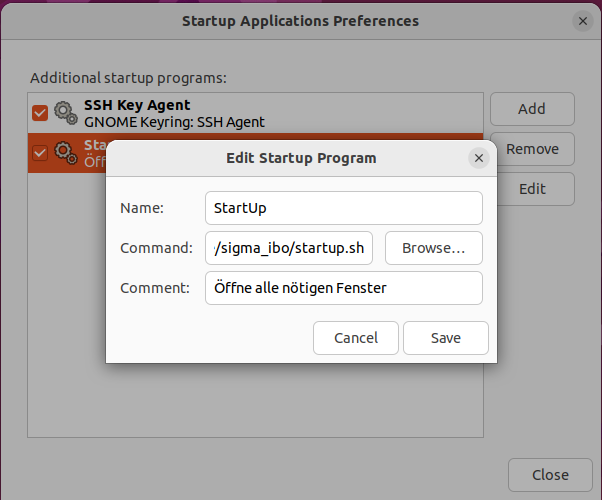Save the startup program changes
Screen dimensions: 602x500
(446, 338)
